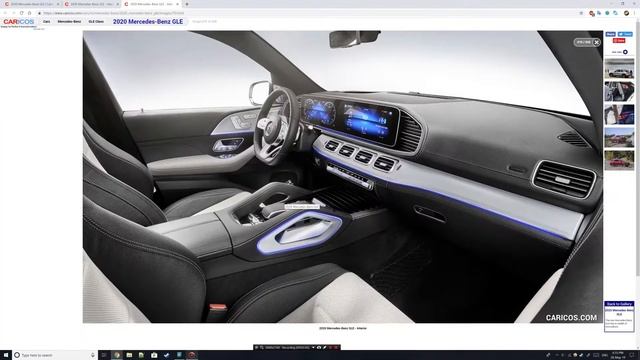This screenshot has height=360, width=640.
Task: Share the image with Tweet button
Action: pos(625,34)
